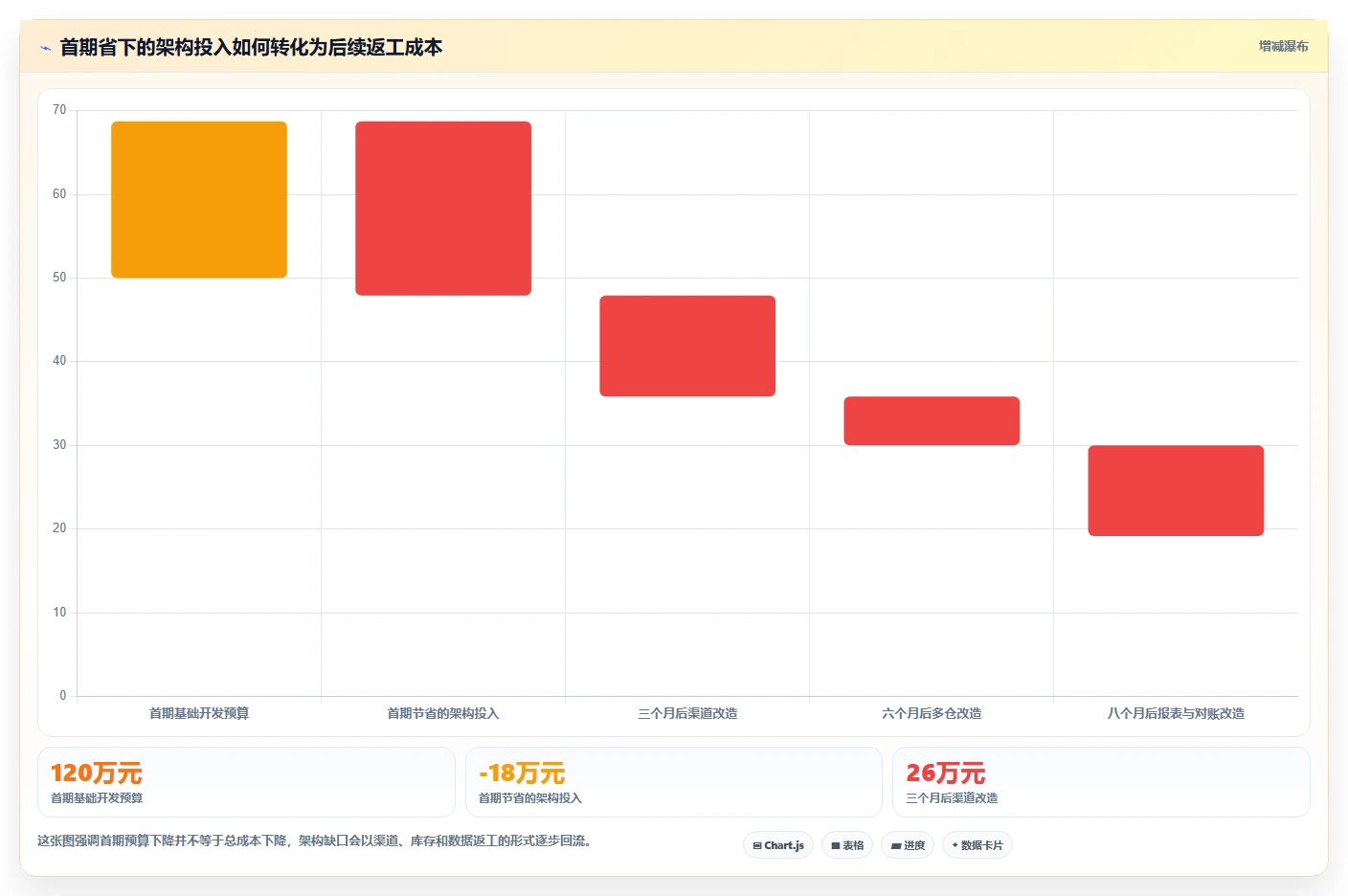
Task: Click the y-axis value 70
Action: point(59,110)
